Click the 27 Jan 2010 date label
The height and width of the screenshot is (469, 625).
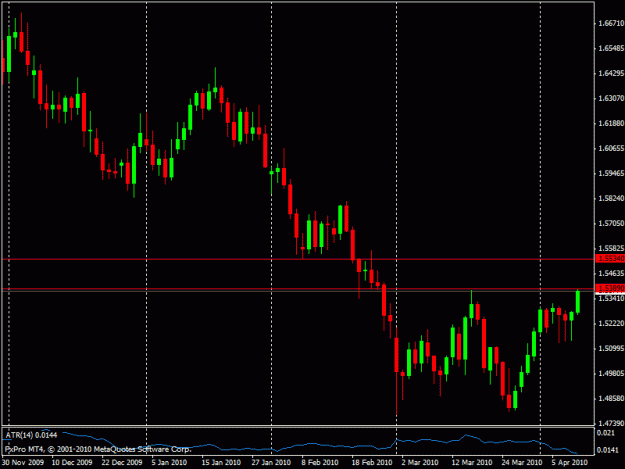[271, 463]
